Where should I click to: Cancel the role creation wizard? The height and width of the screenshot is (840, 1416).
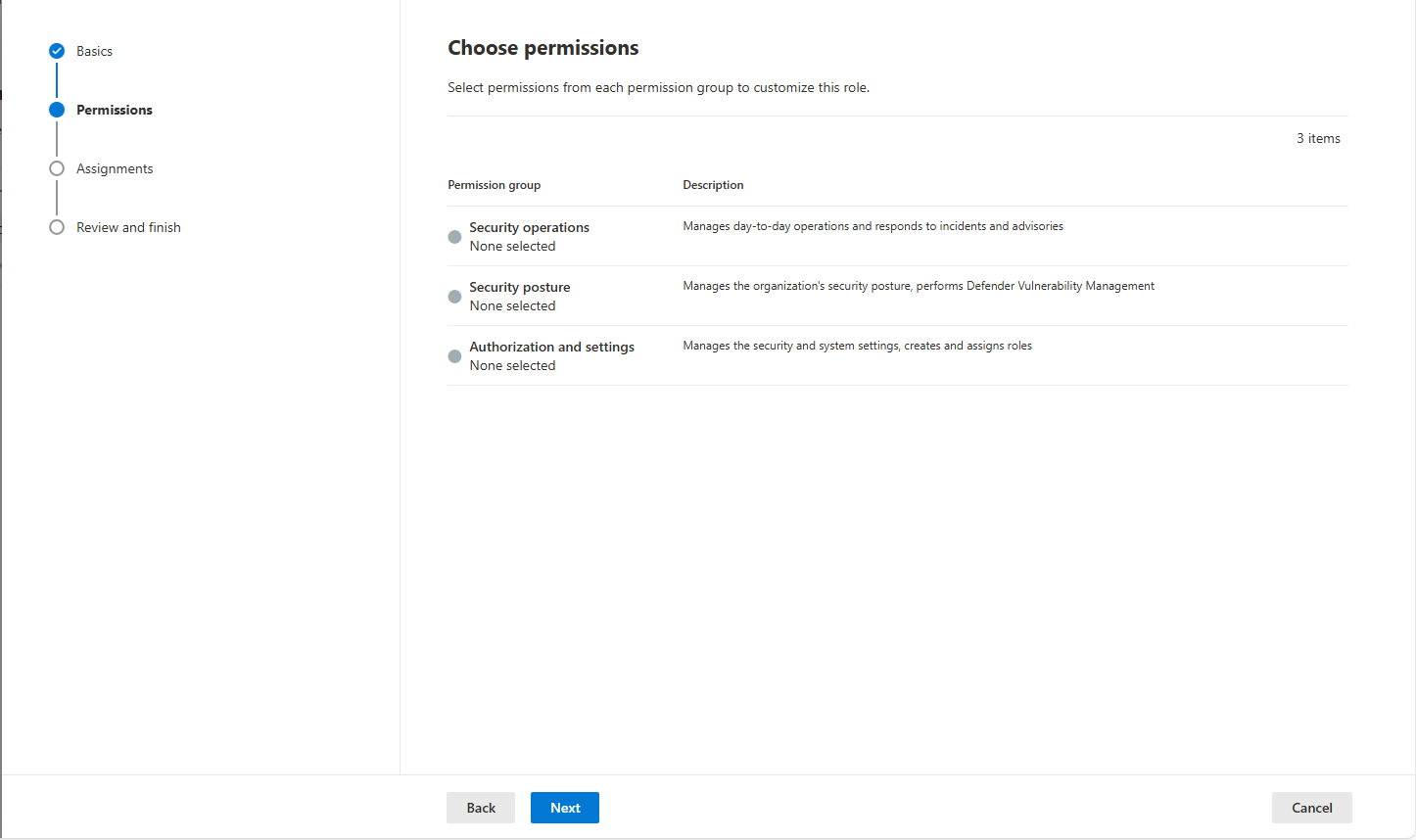1312,808
